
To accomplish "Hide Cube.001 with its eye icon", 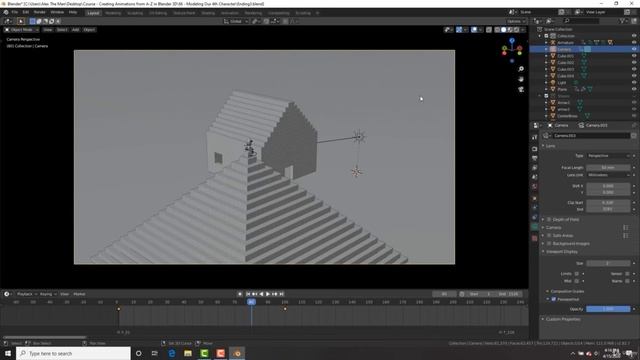I will coord(634,56).
